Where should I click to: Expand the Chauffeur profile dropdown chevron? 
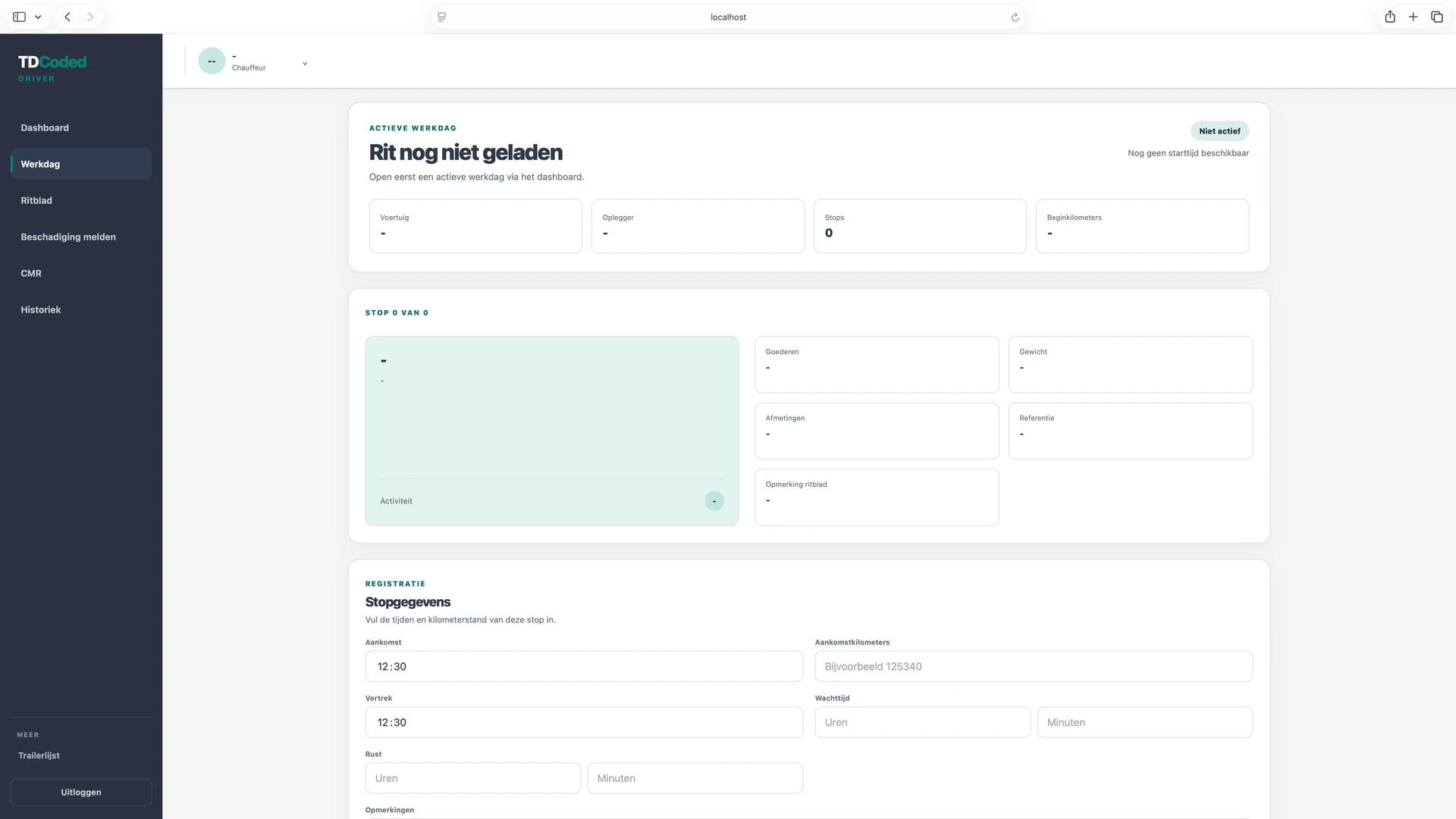pyautogui.click(x=305, y=64)
